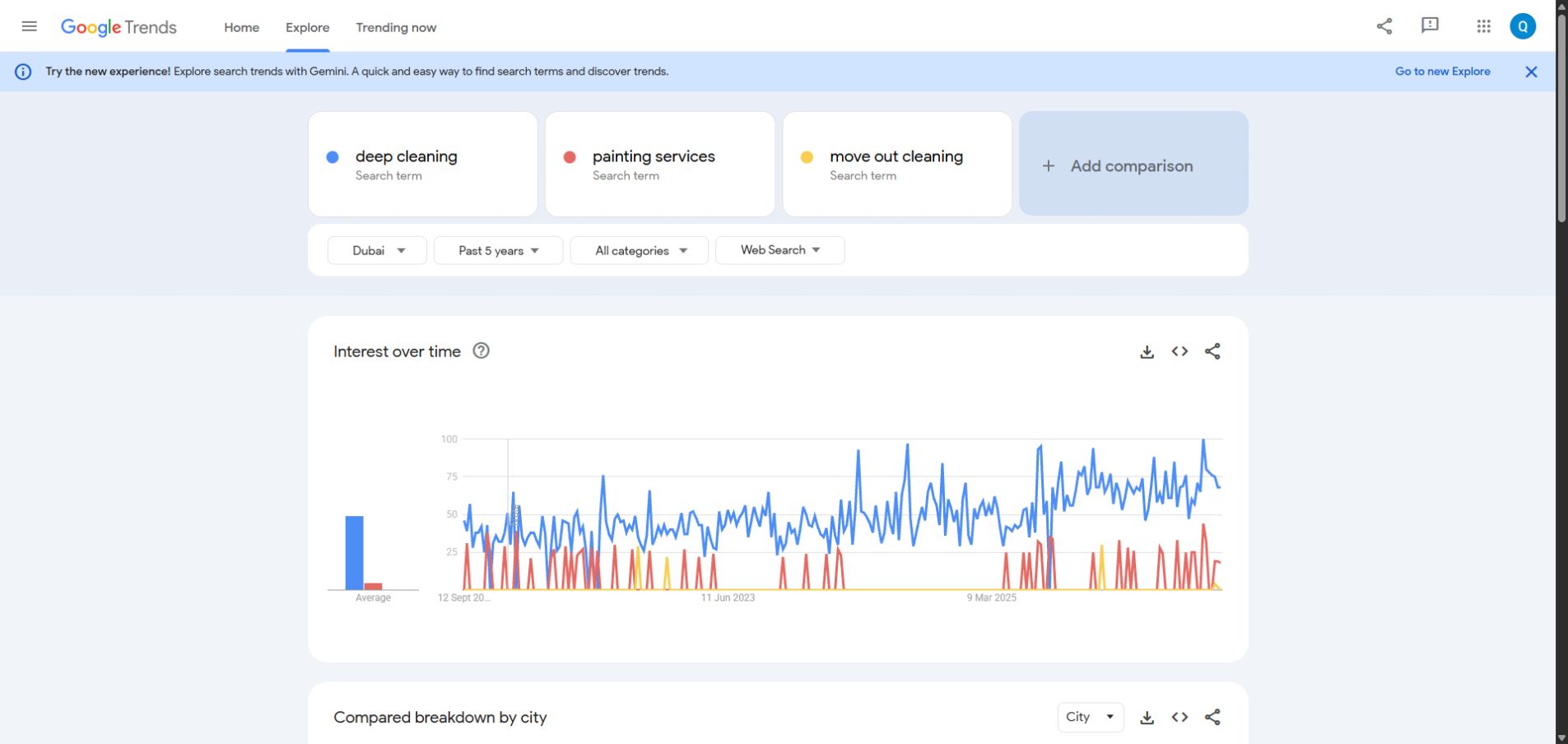Click the Go to new Explore link

[1442, 72]
